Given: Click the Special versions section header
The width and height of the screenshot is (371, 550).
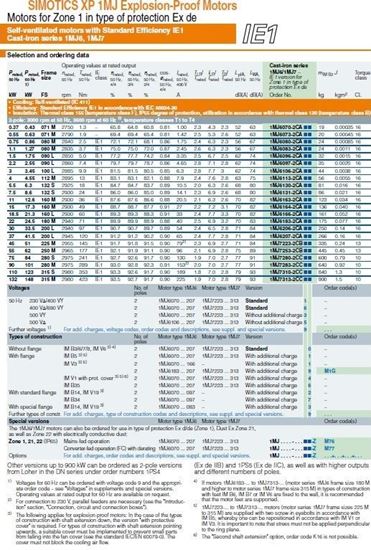Looking at the screenshot, I should click(x=29, y=421).
